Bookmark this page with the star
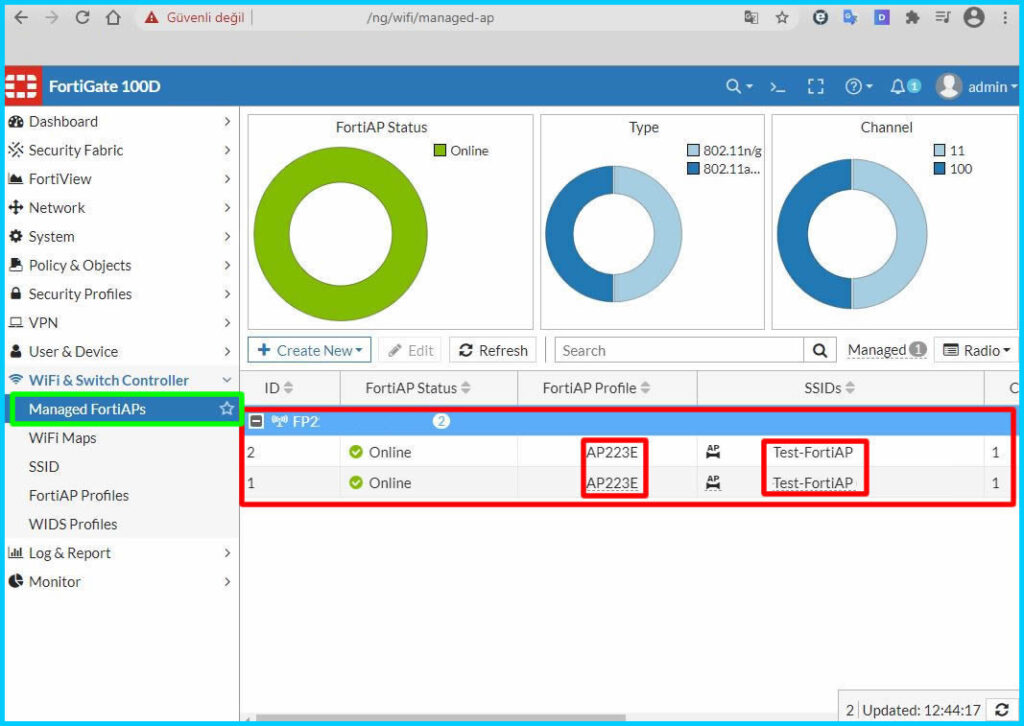This screenshot has height=726, width=1024. 782,18
